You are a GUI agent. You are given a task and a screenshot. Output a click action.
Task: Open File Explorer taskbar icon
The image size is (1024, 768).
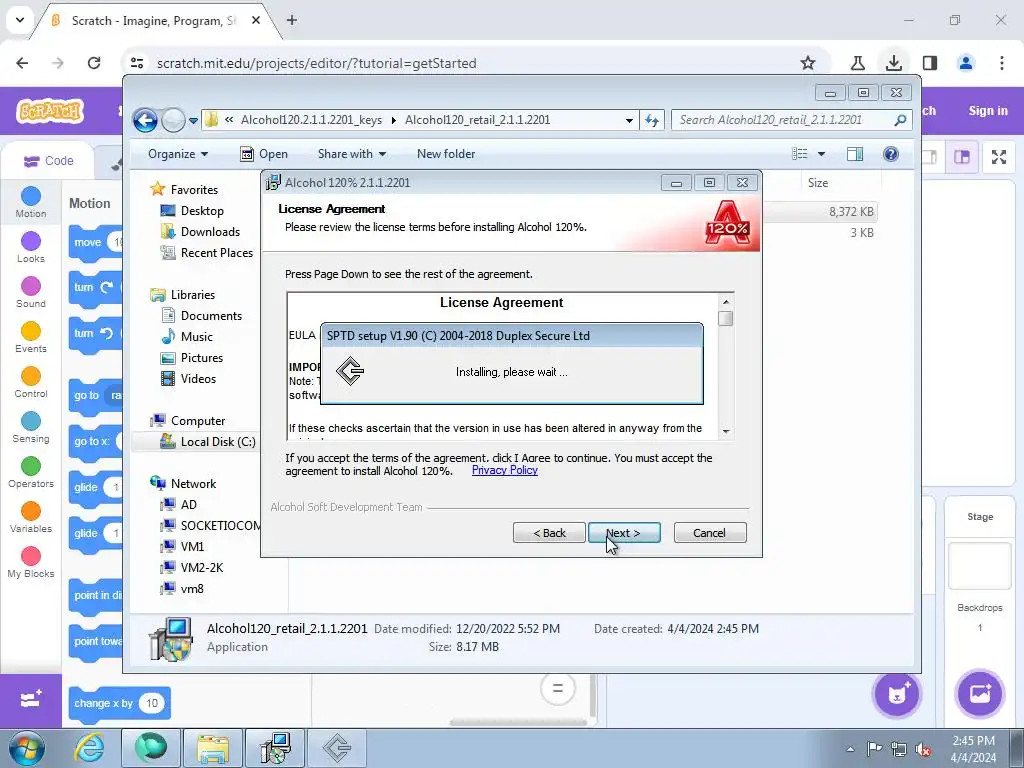pyautogui.click(x=213, y=748)
